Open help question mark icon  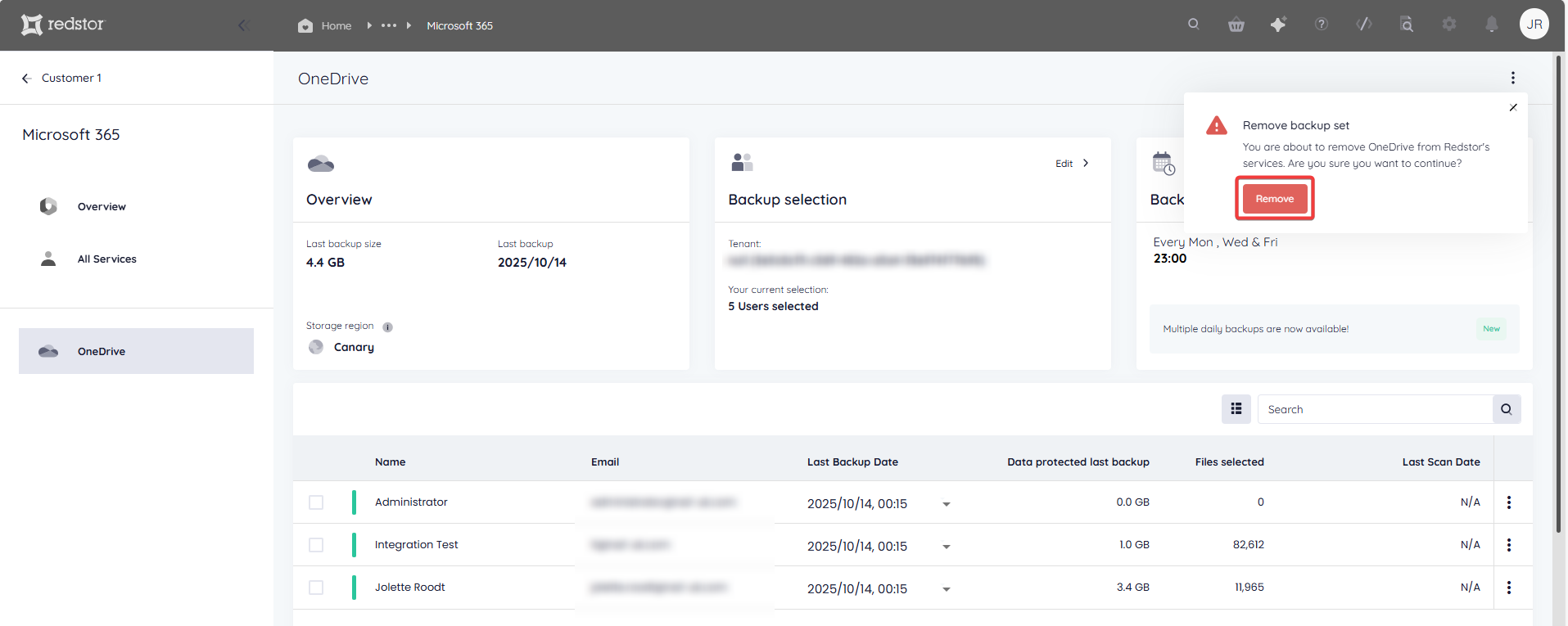(1322, 25)
